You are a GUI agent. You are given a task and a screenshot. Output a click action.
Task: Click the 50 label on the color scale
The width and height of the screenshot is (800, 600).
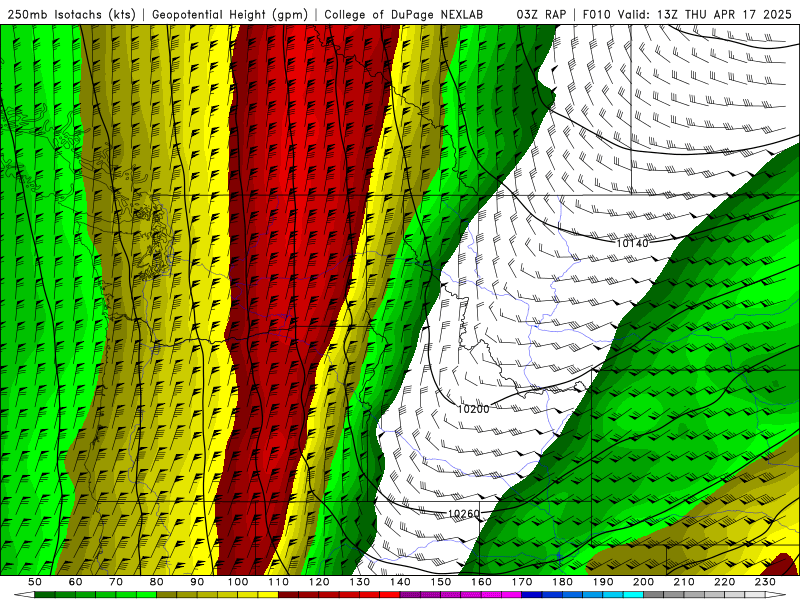pos(35,582)
